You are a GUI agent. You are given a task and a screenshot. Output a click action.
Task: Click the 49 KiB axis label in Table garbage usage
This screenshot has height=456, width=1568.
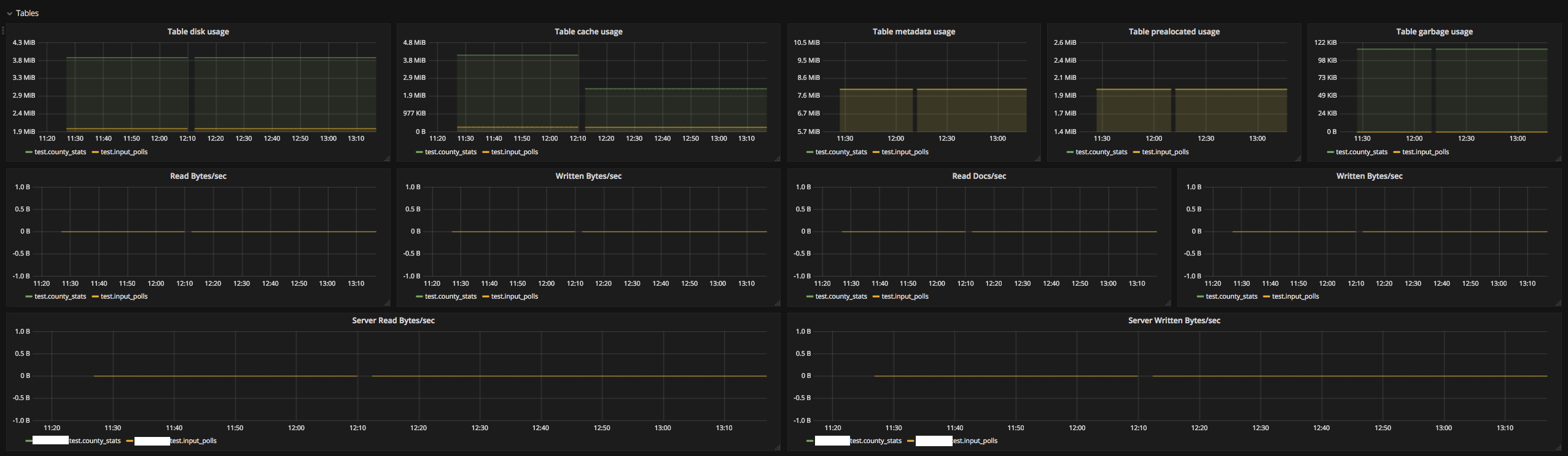click(1327, 95)
